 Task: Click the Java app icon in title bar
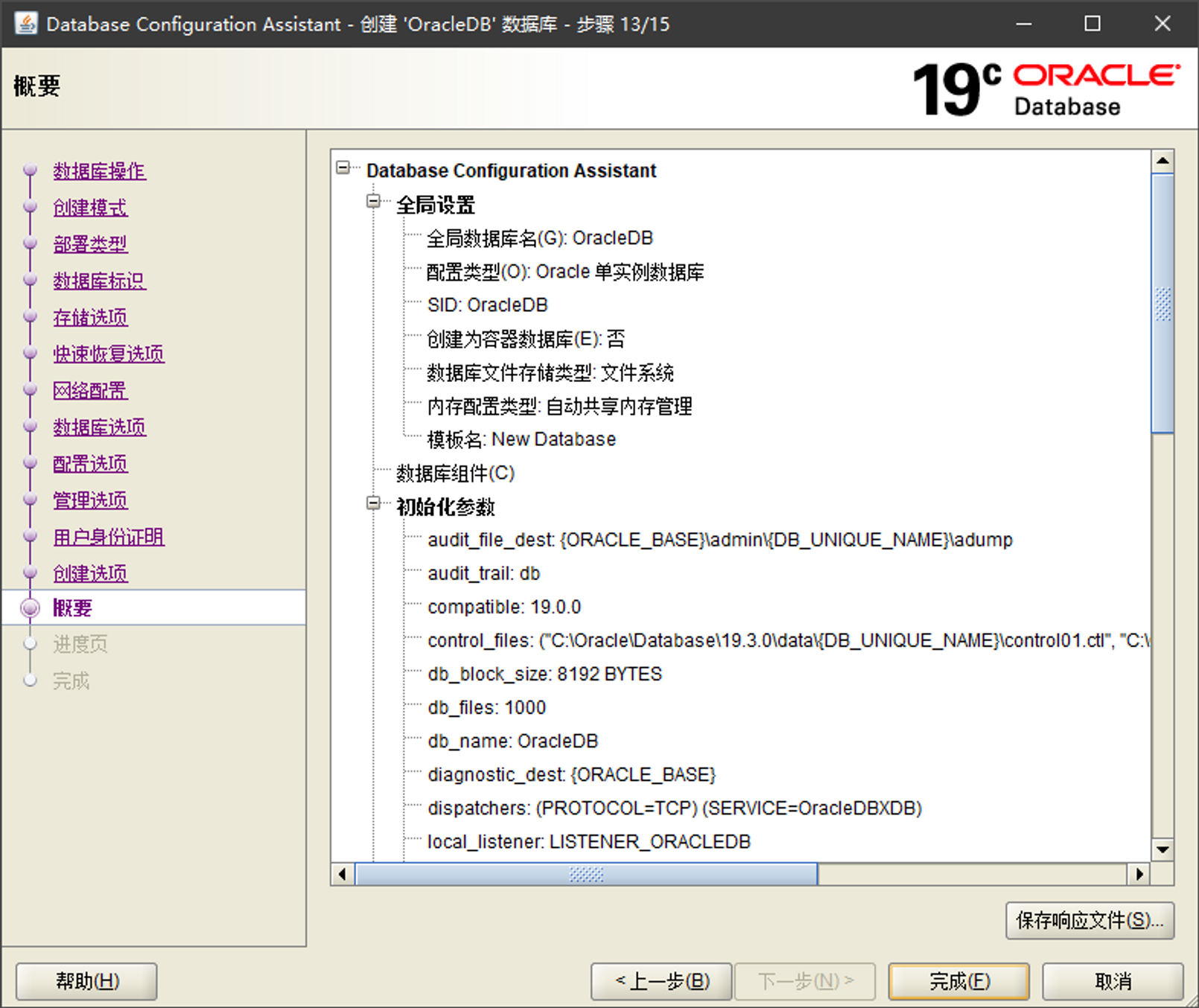click(x=26, y=24)
